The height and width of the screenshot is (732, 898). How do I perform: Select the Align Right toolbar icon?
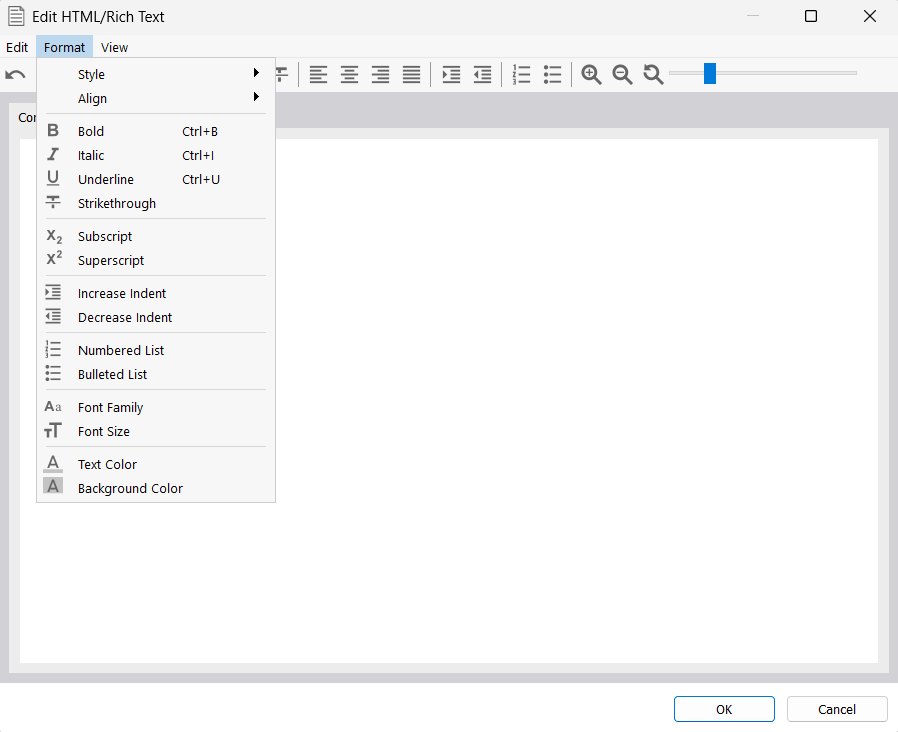tap(380, 74)
